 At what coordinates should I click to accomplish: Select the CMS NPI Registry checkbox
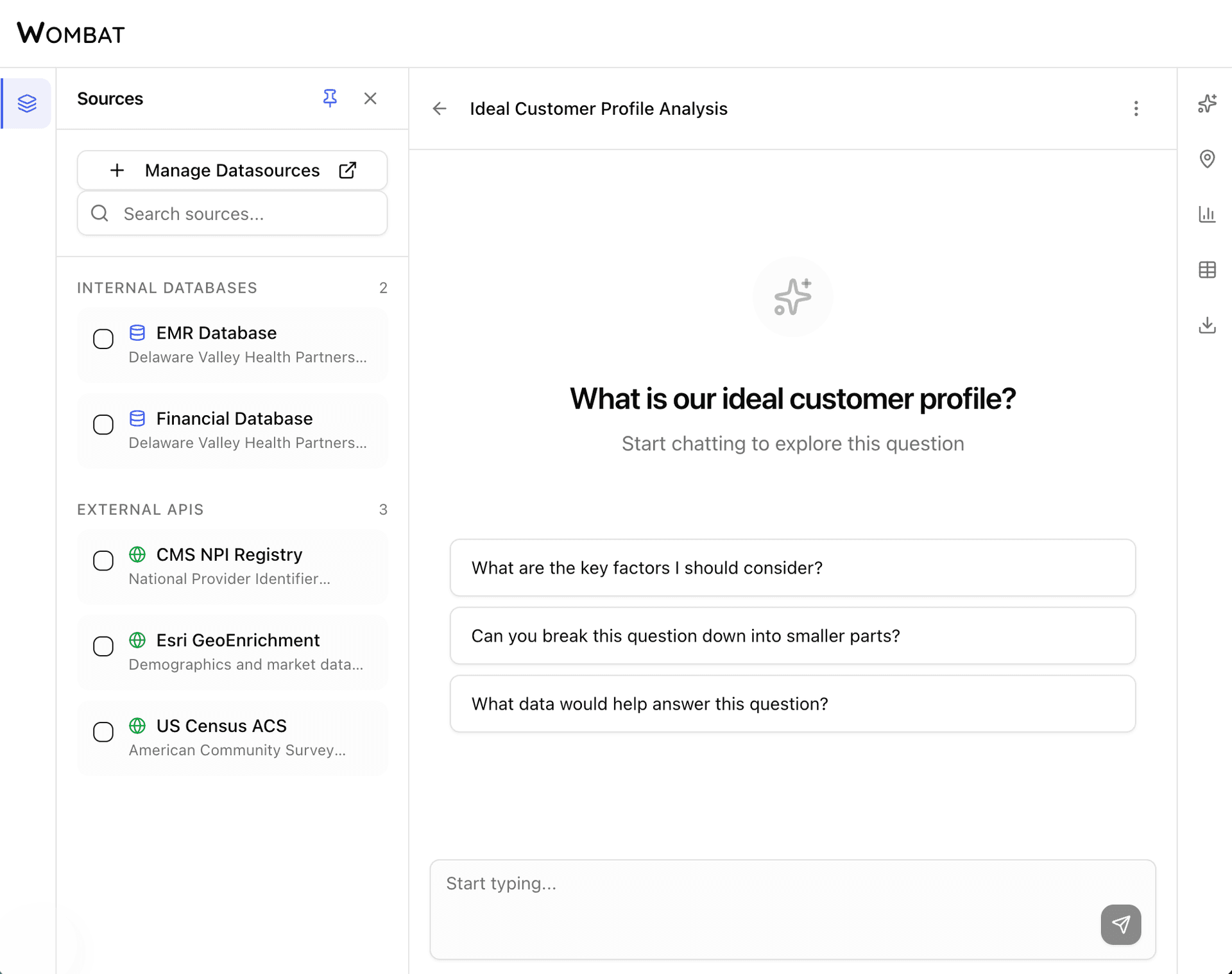pos(103,561)
